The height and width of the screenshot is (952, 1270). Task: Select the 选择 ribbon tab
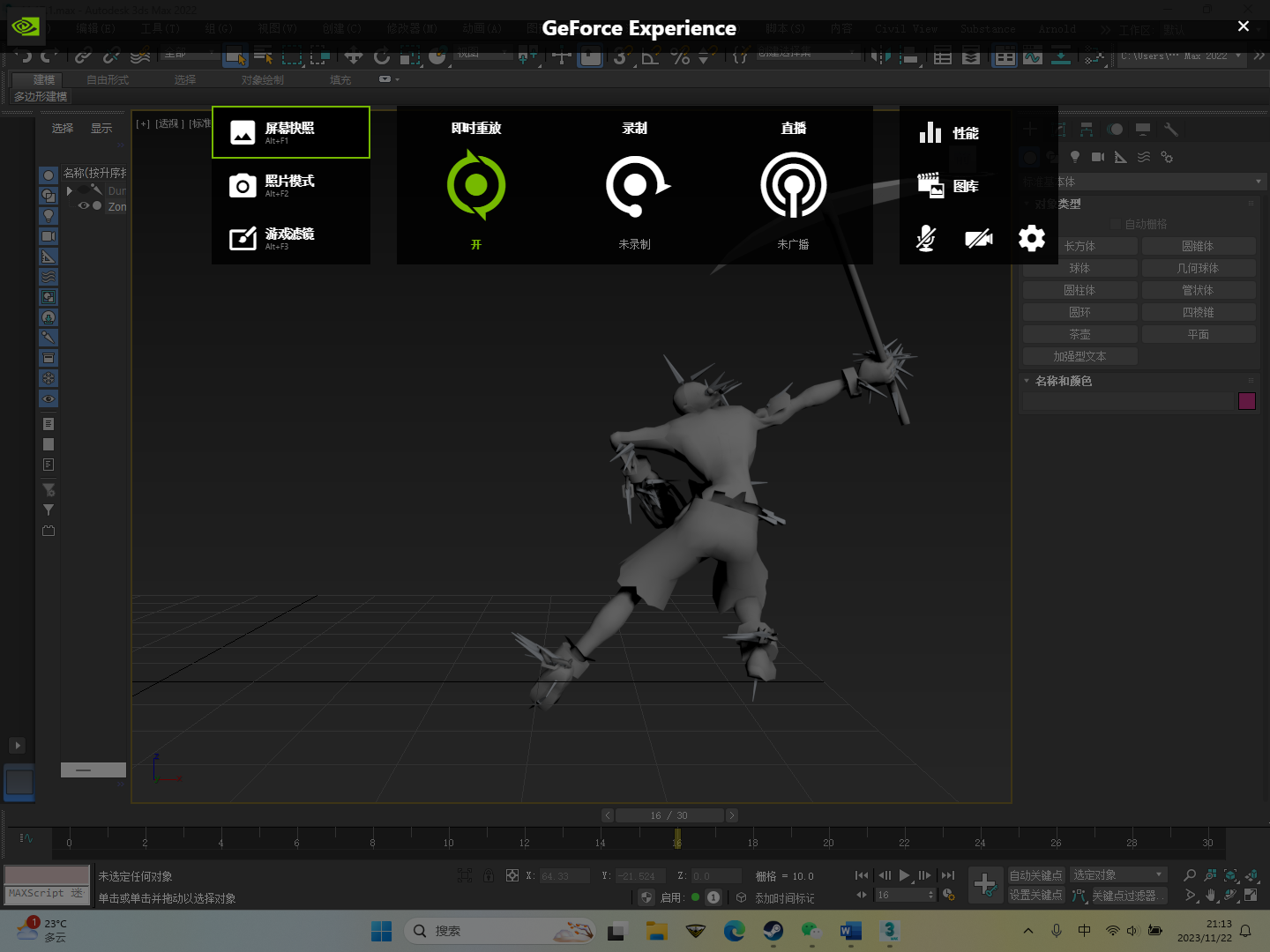(x=185, y=79)
